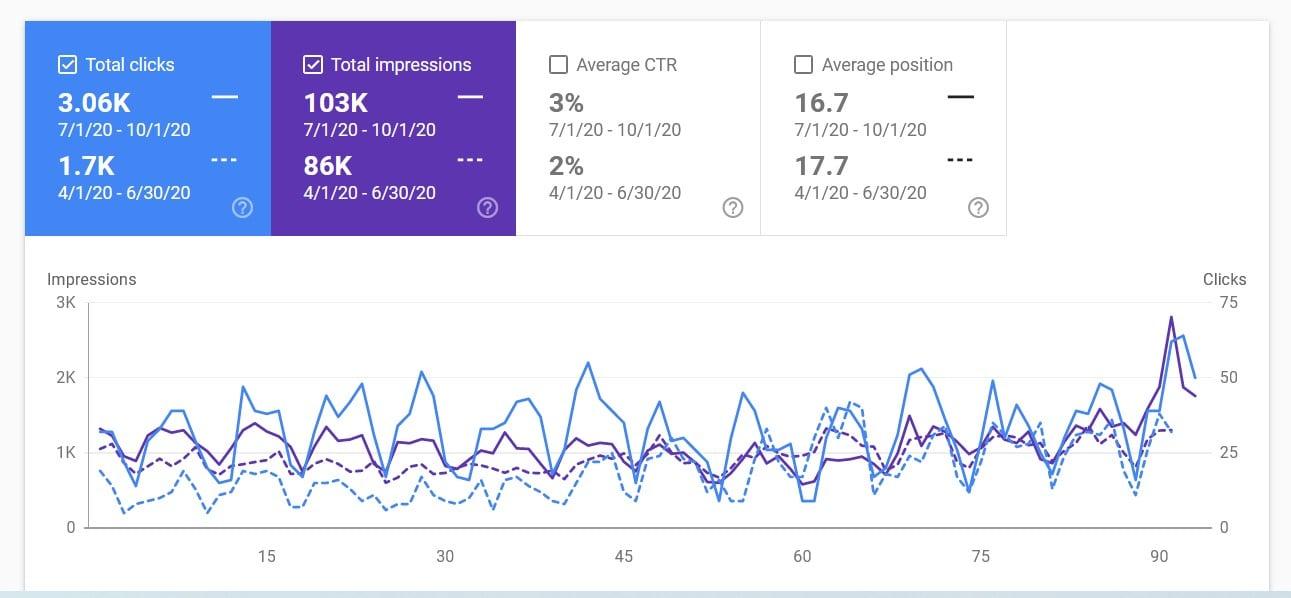
Task: Click the dashed line indicator beside 1.7K
Action: click(x=224, y=160)
